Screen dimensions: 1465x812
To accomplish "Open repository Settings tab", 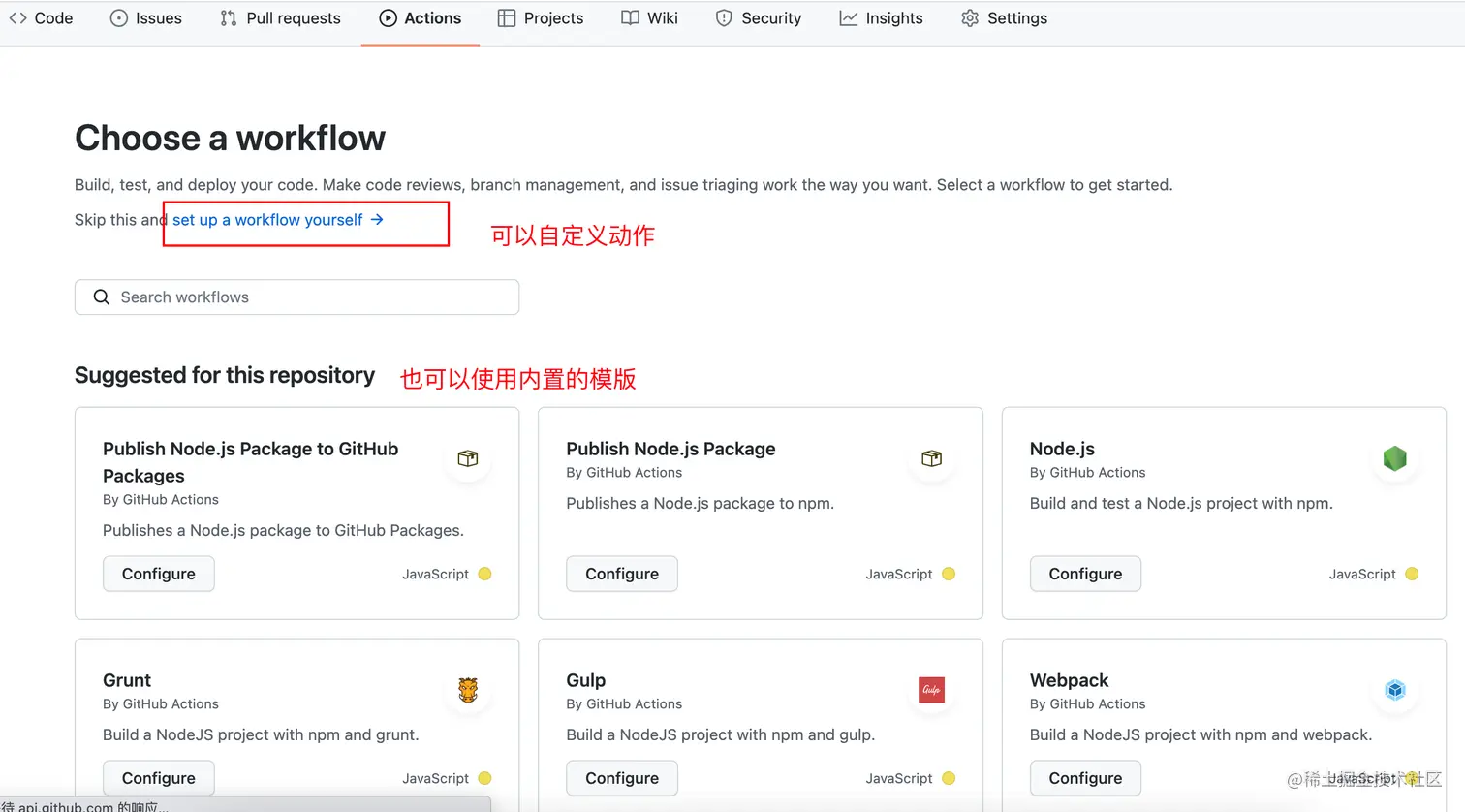I will [x=1005, y=18].
